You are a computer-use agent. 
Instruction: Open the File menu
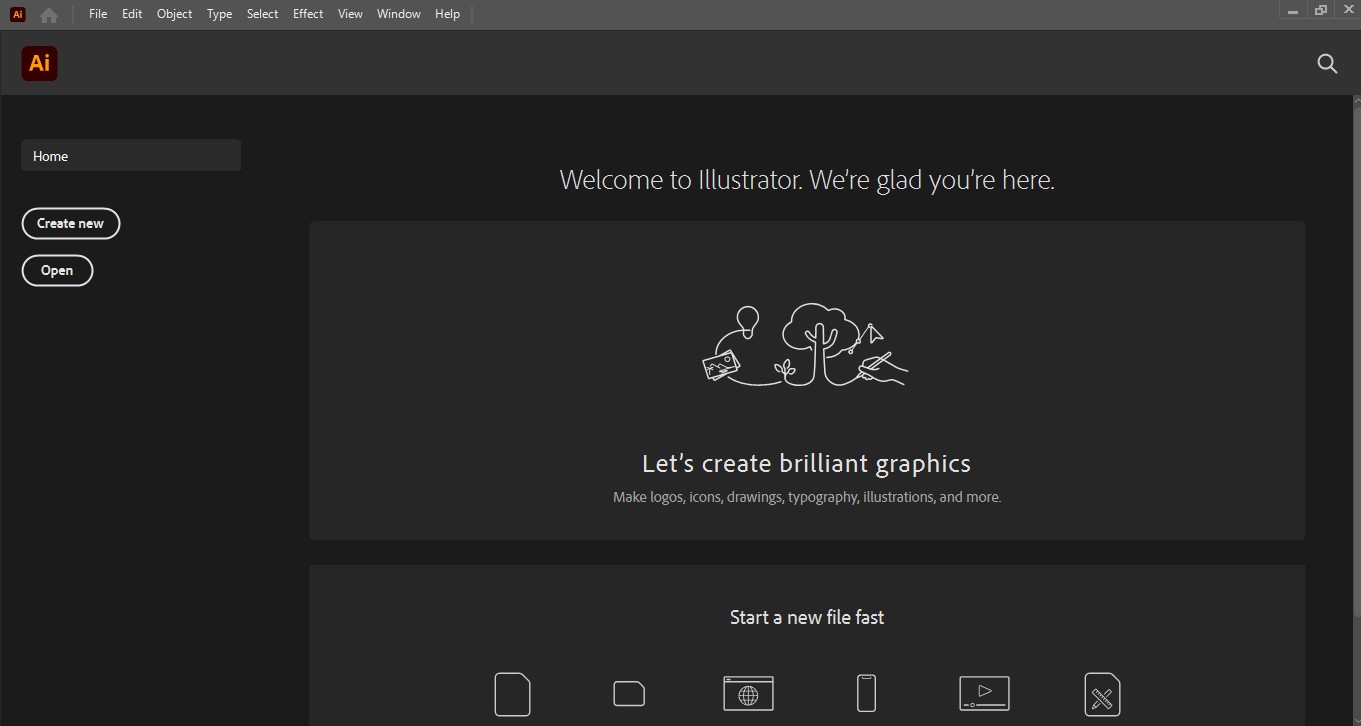click(x=97, y=14)
